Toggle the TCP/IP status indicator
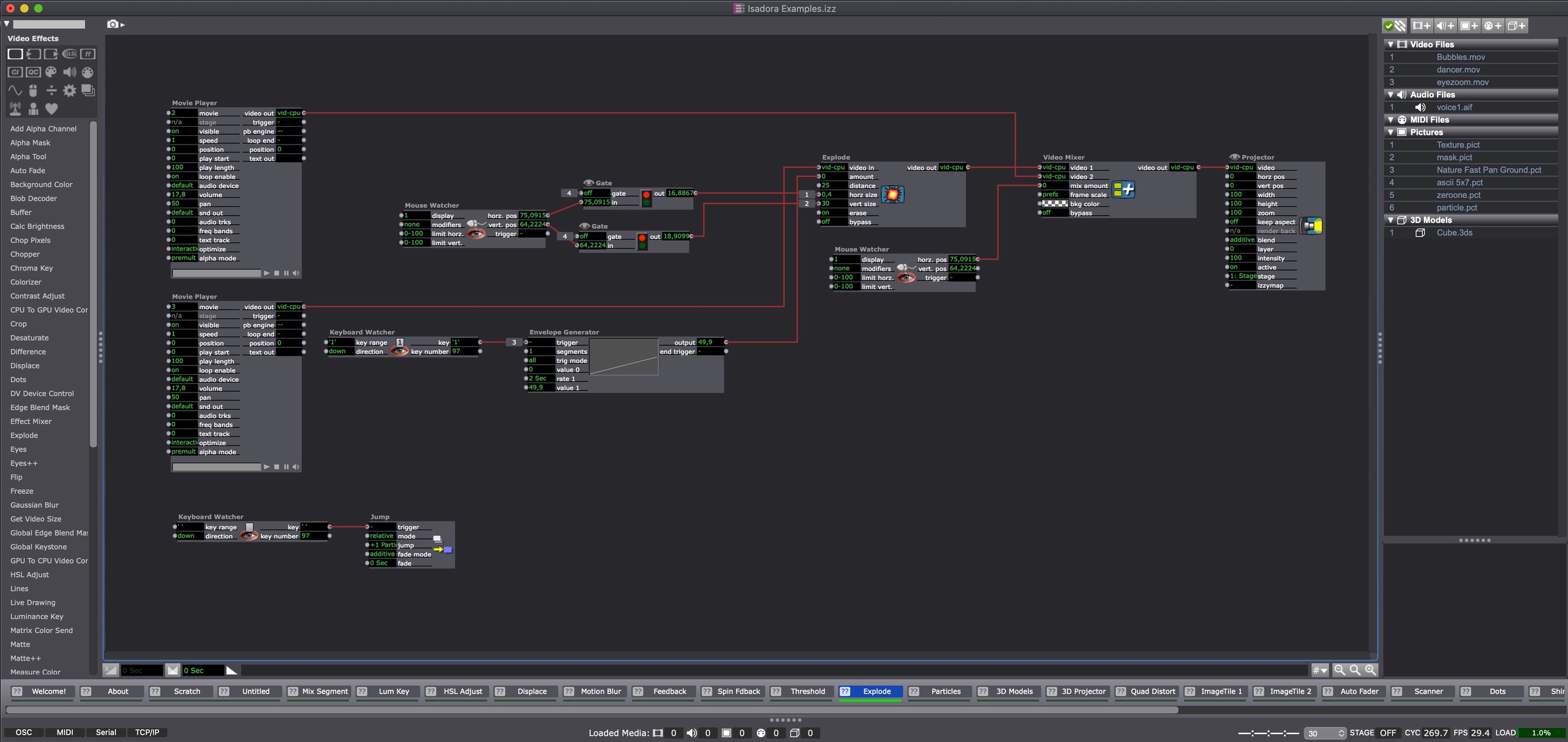1568x742 pixels. pos(147,732)
